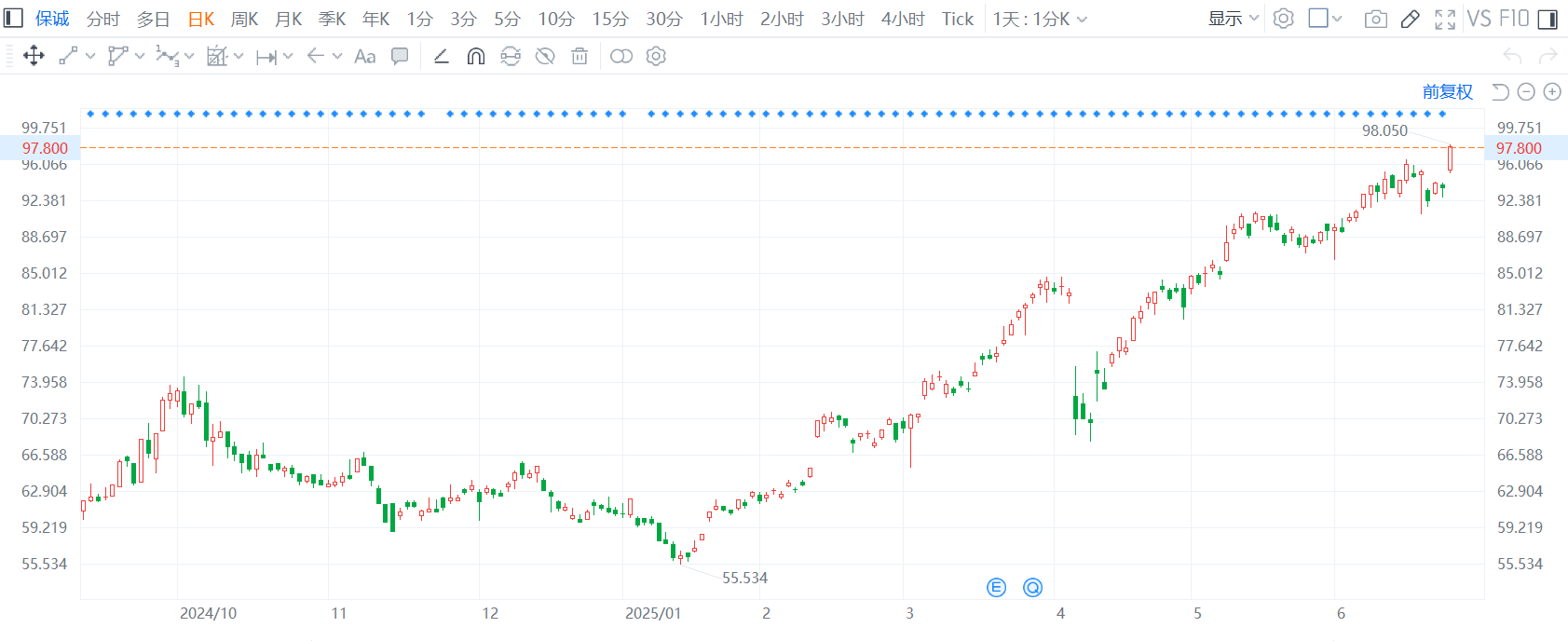Click the fullscreen expand icon
The height and width of the screenshot is (641, 1568).
pyautogui.click(x=1445, y=19)
